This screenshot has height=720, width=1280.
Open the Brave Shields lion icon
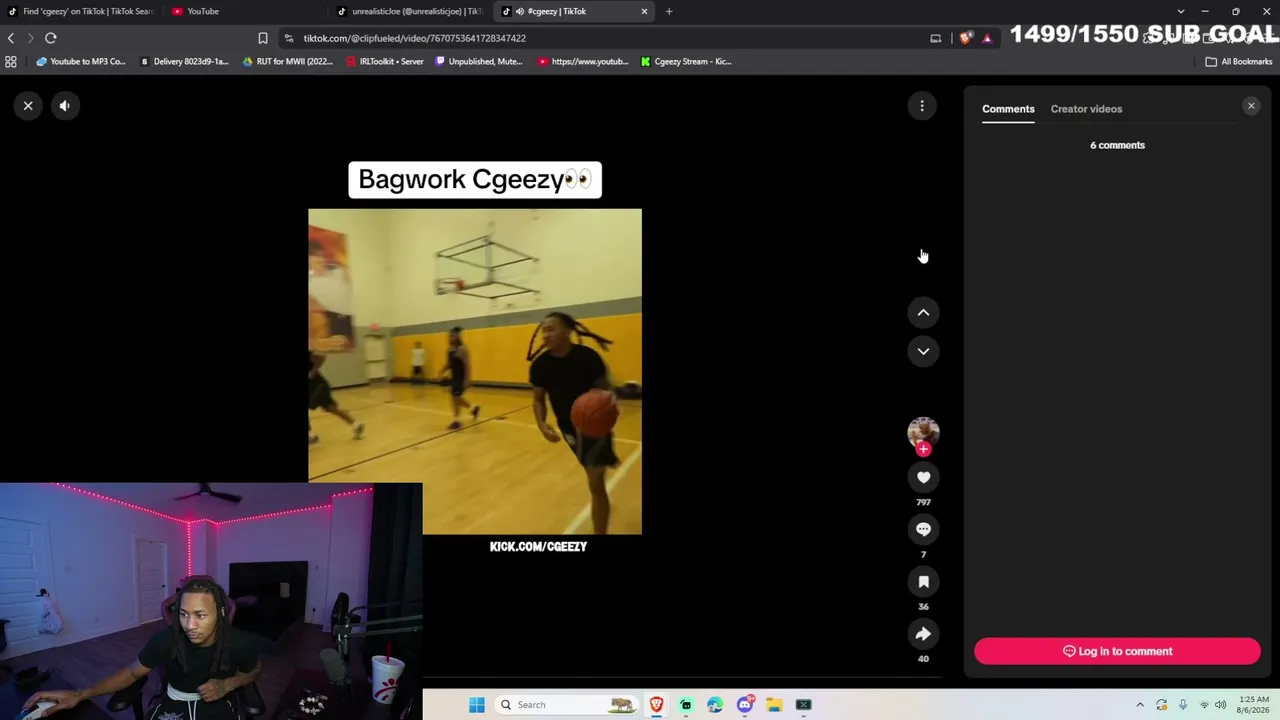coord(966,38)
